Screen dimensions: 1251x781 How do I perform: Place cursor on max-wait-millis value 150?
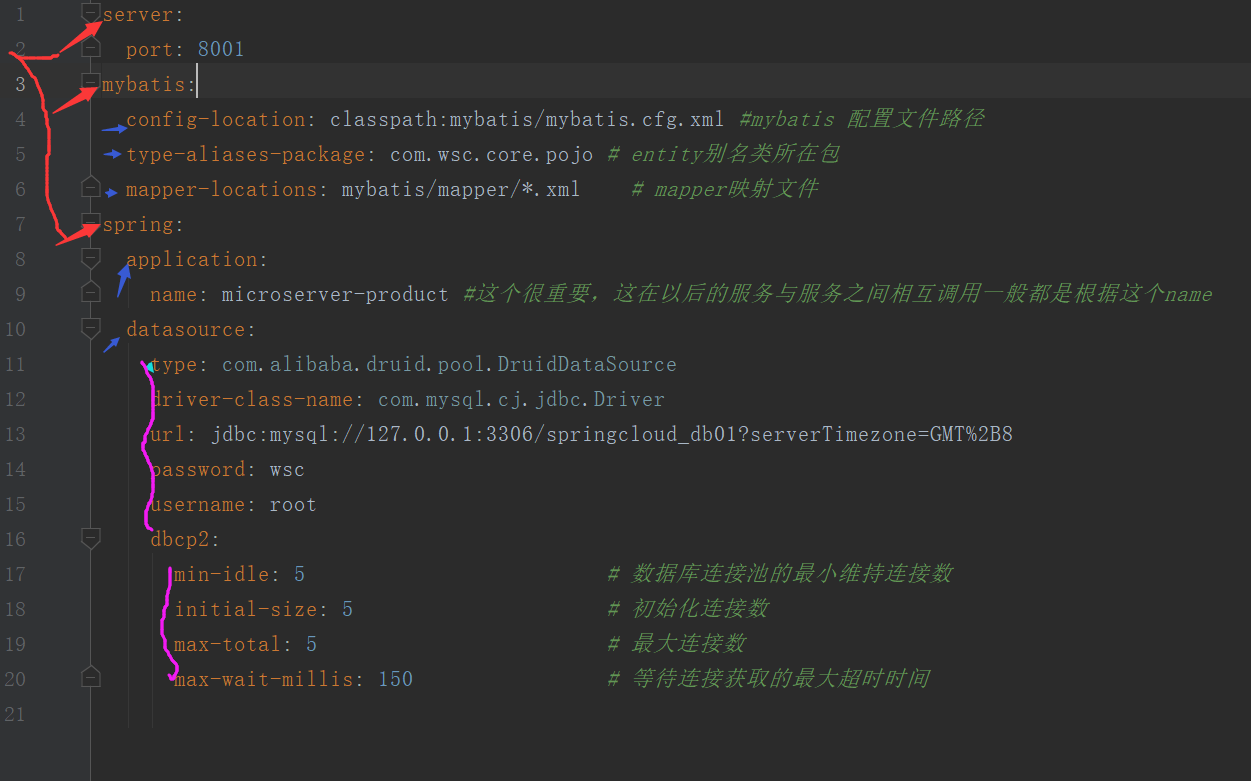pos(395,679)
